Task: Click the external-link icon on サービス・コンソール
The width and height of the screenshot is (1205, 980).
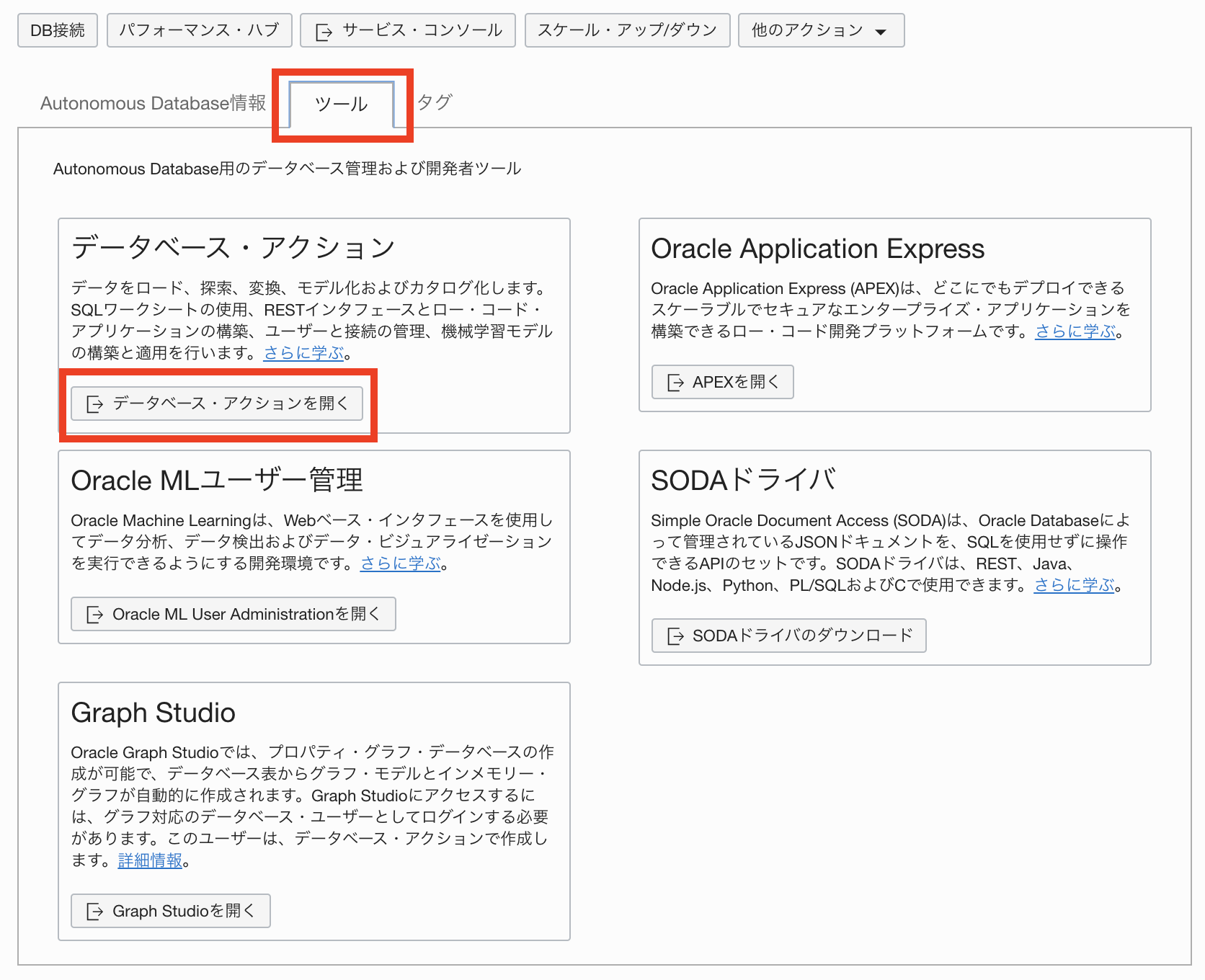Action: point(324,32)
